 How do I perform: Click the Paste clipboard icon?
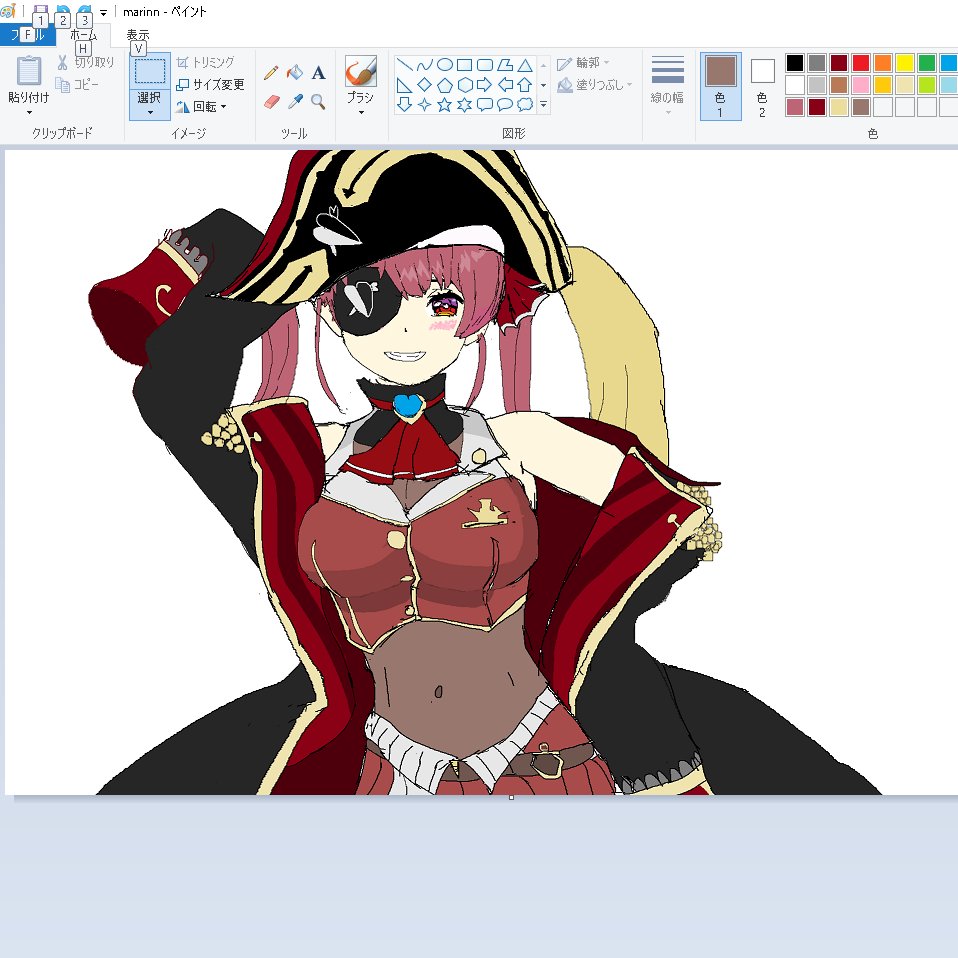29,71
